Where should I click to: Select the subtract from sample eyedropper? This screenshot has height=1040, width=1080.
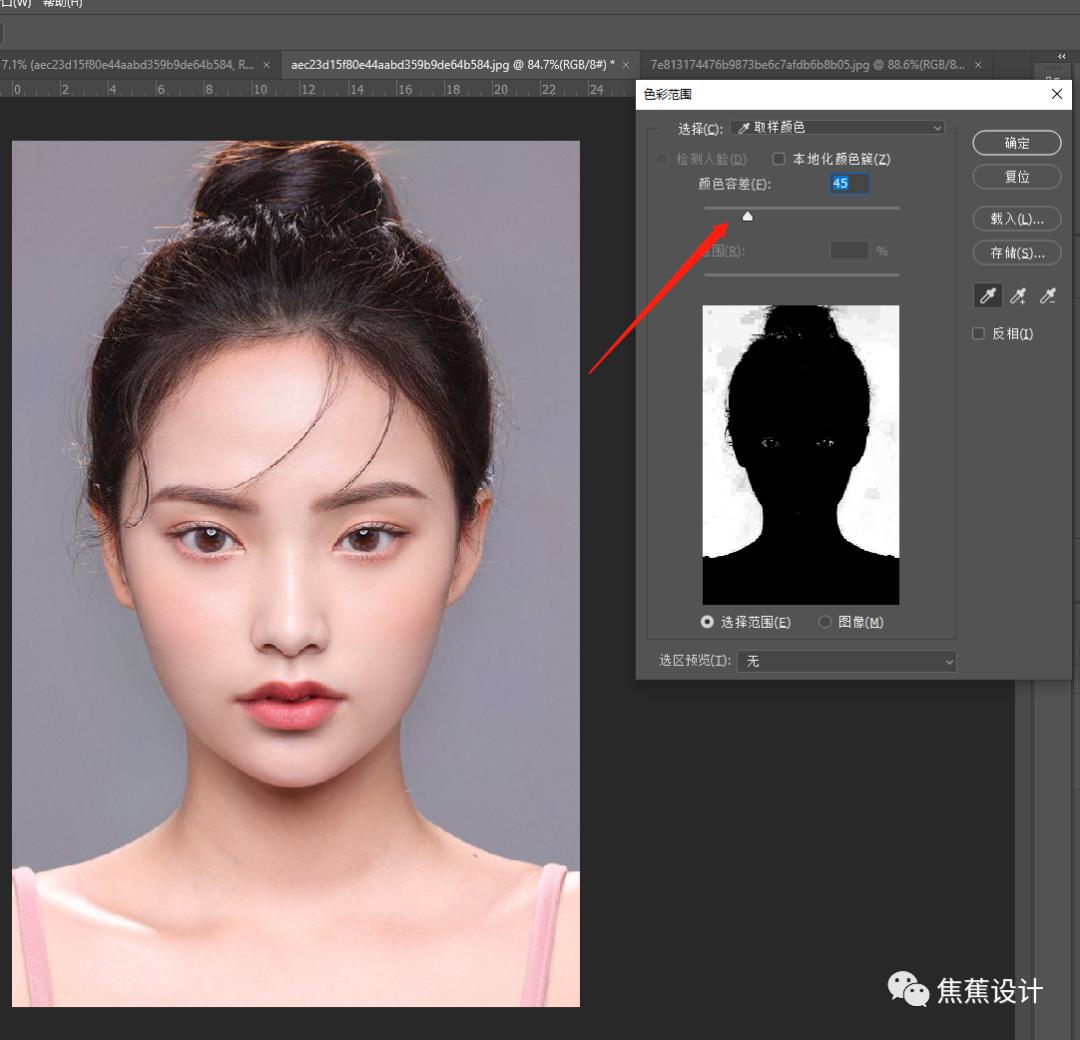pos(1048,295)
